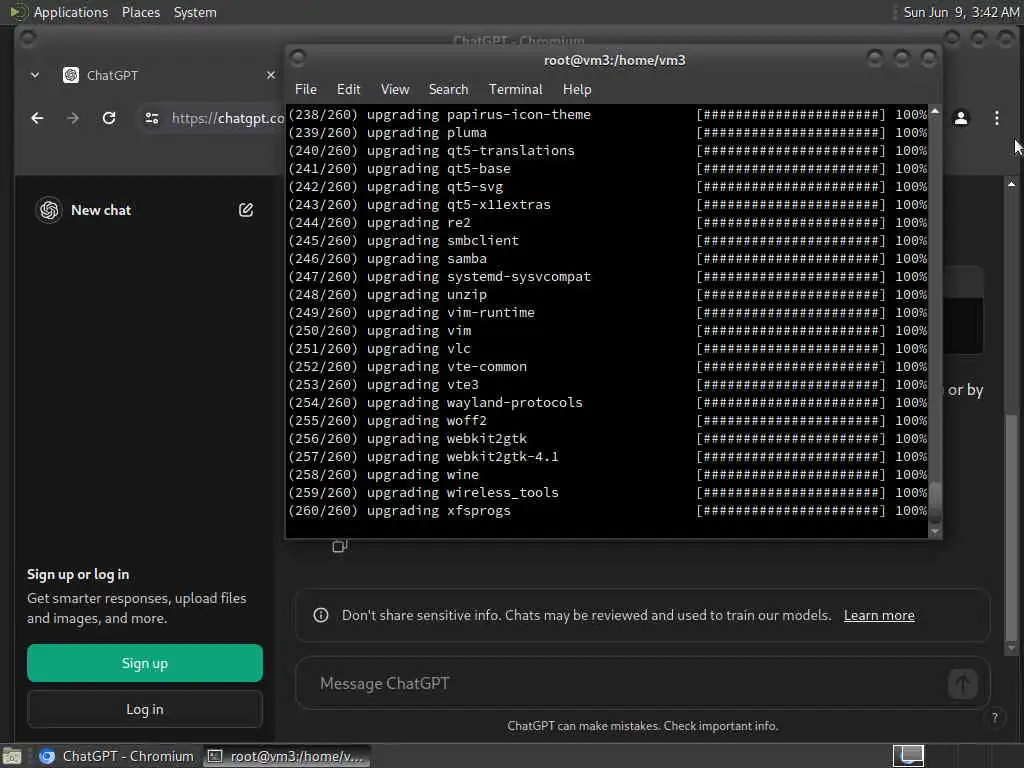This screenshot has height=768, width=1024.
Task: Open the System menu in the top panel
Action: click(x=195, y=12)
